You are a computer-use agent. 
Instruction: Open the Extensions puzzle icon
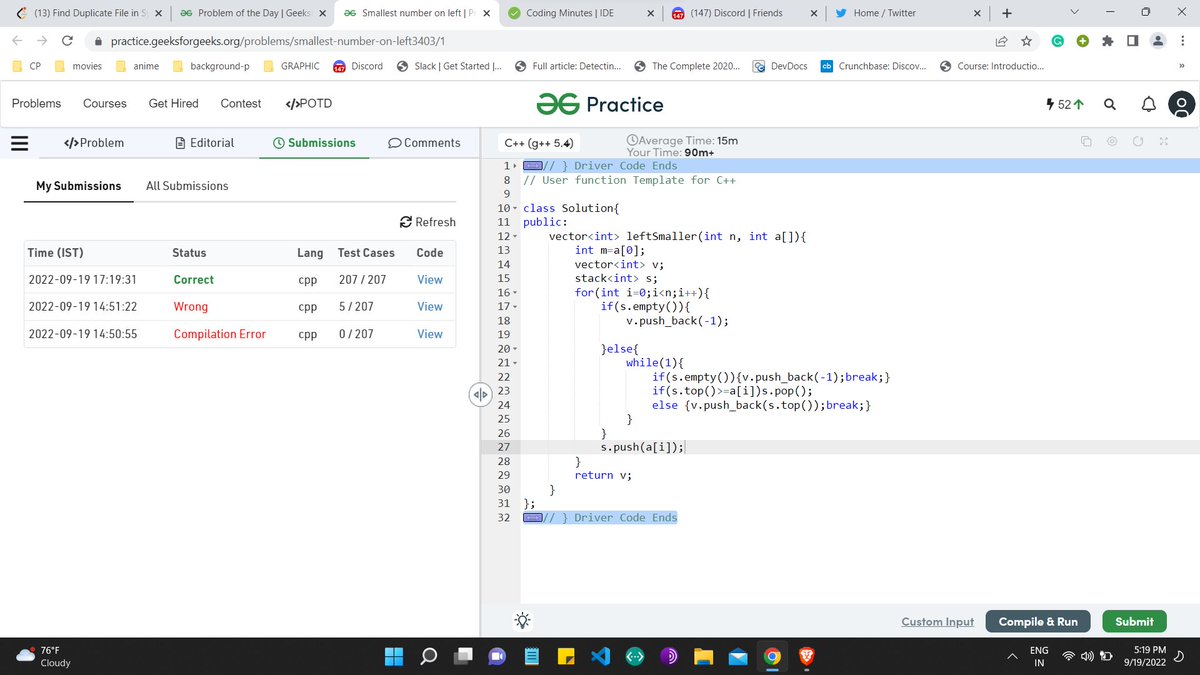click(x=1107, y=42)
